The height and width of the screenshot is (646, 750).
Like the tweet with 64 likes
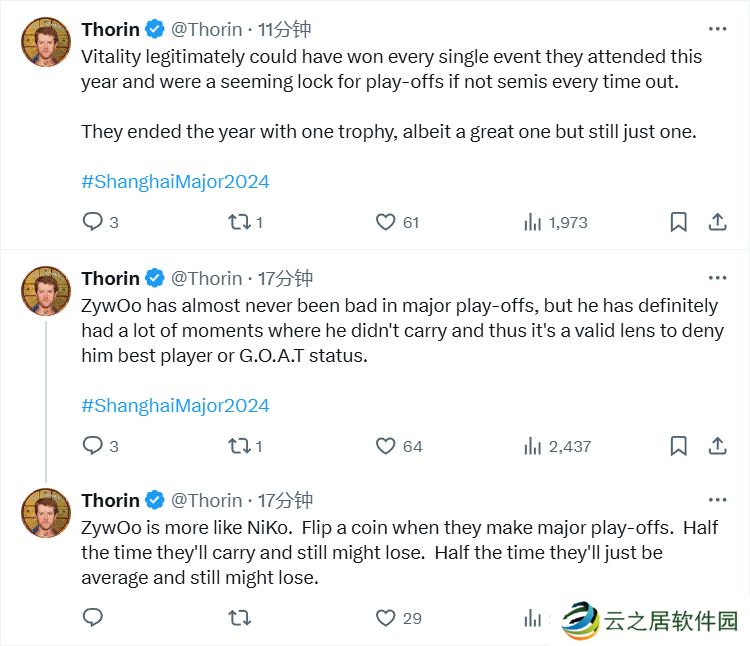(x=386, y=446)
